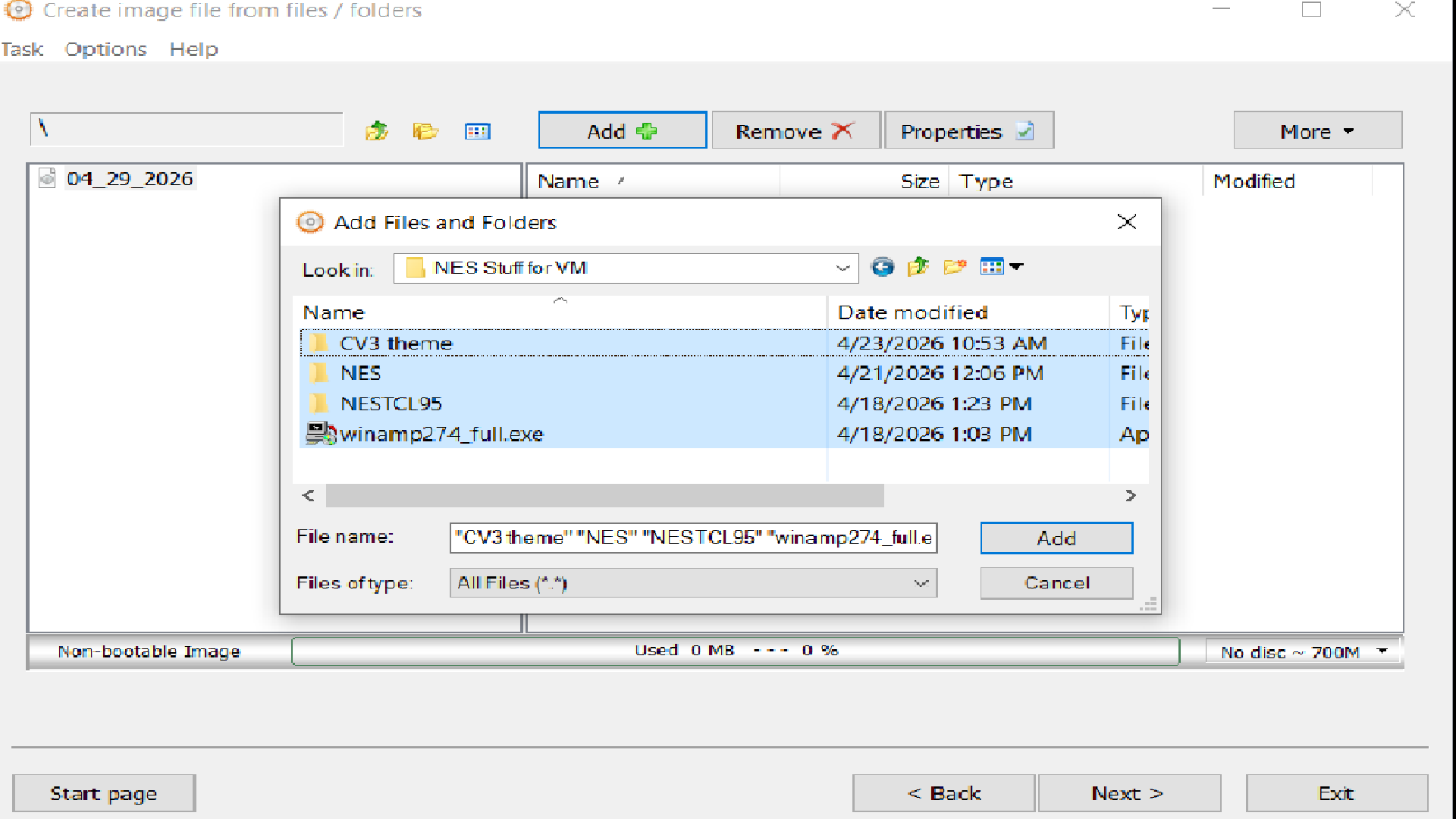Viewport: 1456px width, 819px height.
Task: Click the Exit button
Action: pyautogui.click(x=1337, y=793)
